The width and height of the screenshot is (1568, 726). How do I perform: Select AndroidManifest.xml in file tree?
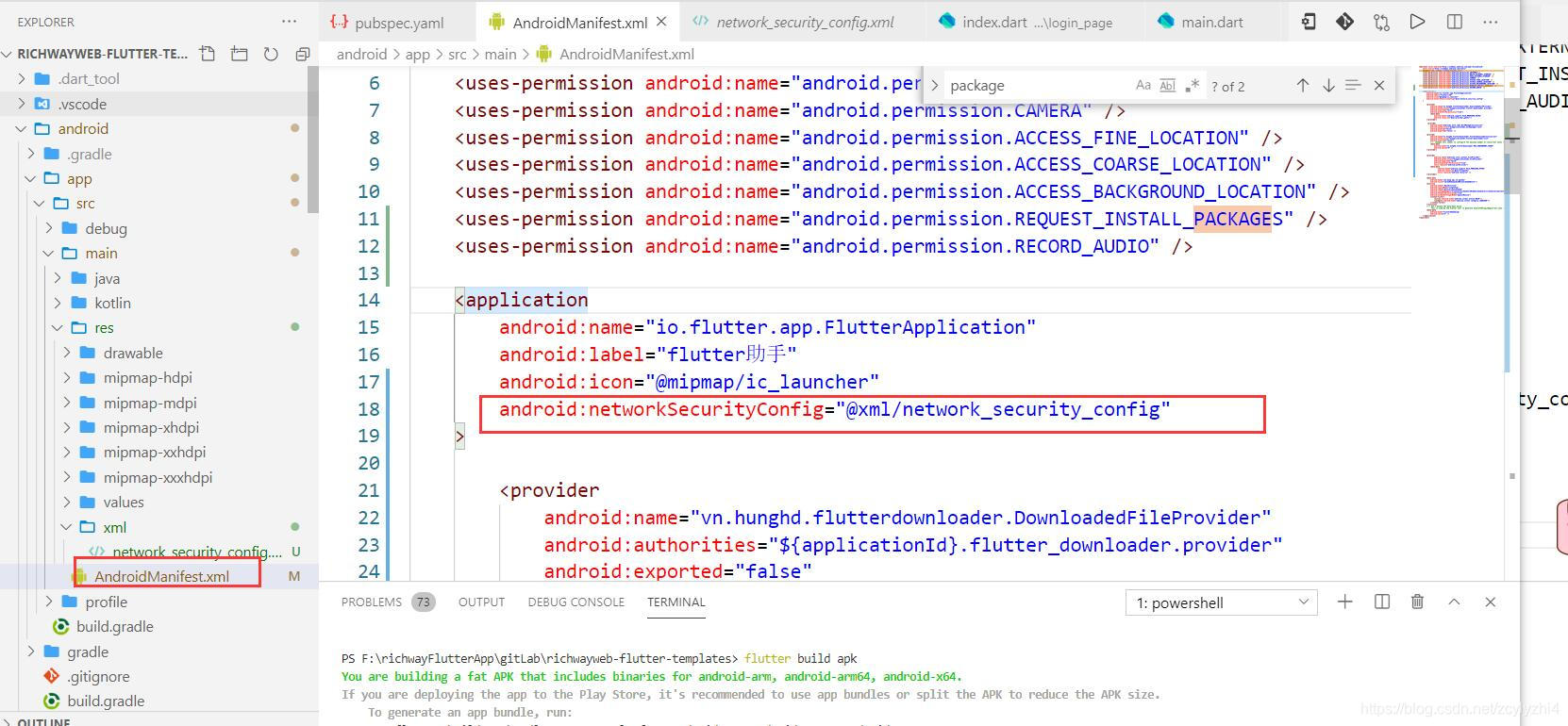point(161,576)
